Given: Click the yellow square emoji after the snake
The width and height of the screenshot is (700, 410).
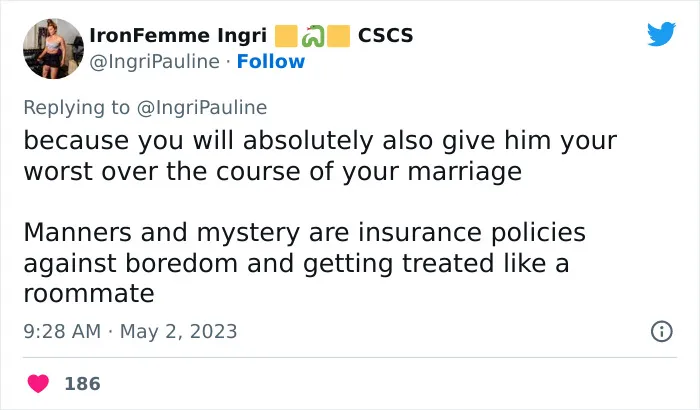Looking at the screenshot, I should tap(339, 36).
